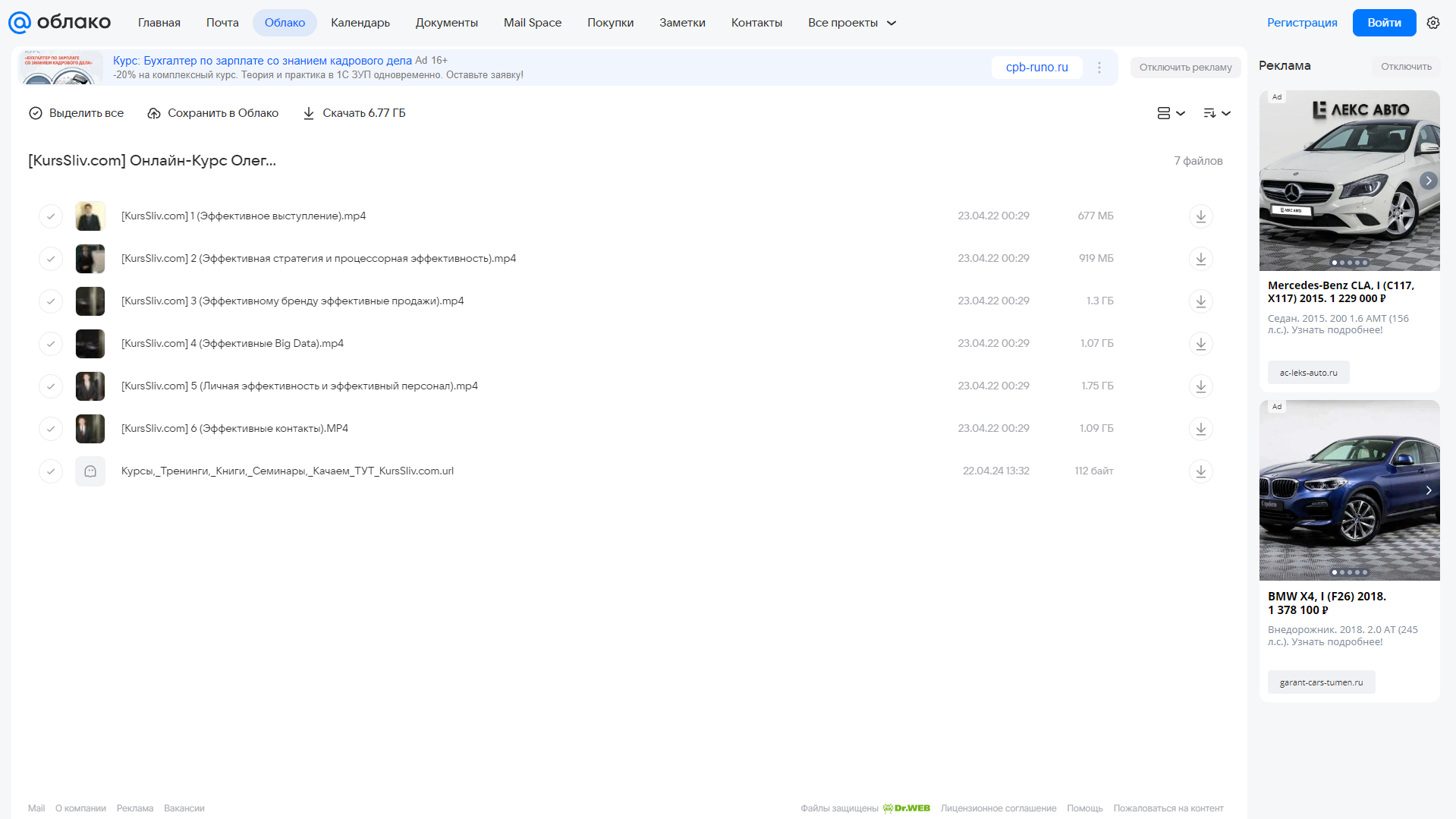Click Скачать 6.77 ГБ
Screen dimensions: 1456x819
pos(354,113)
